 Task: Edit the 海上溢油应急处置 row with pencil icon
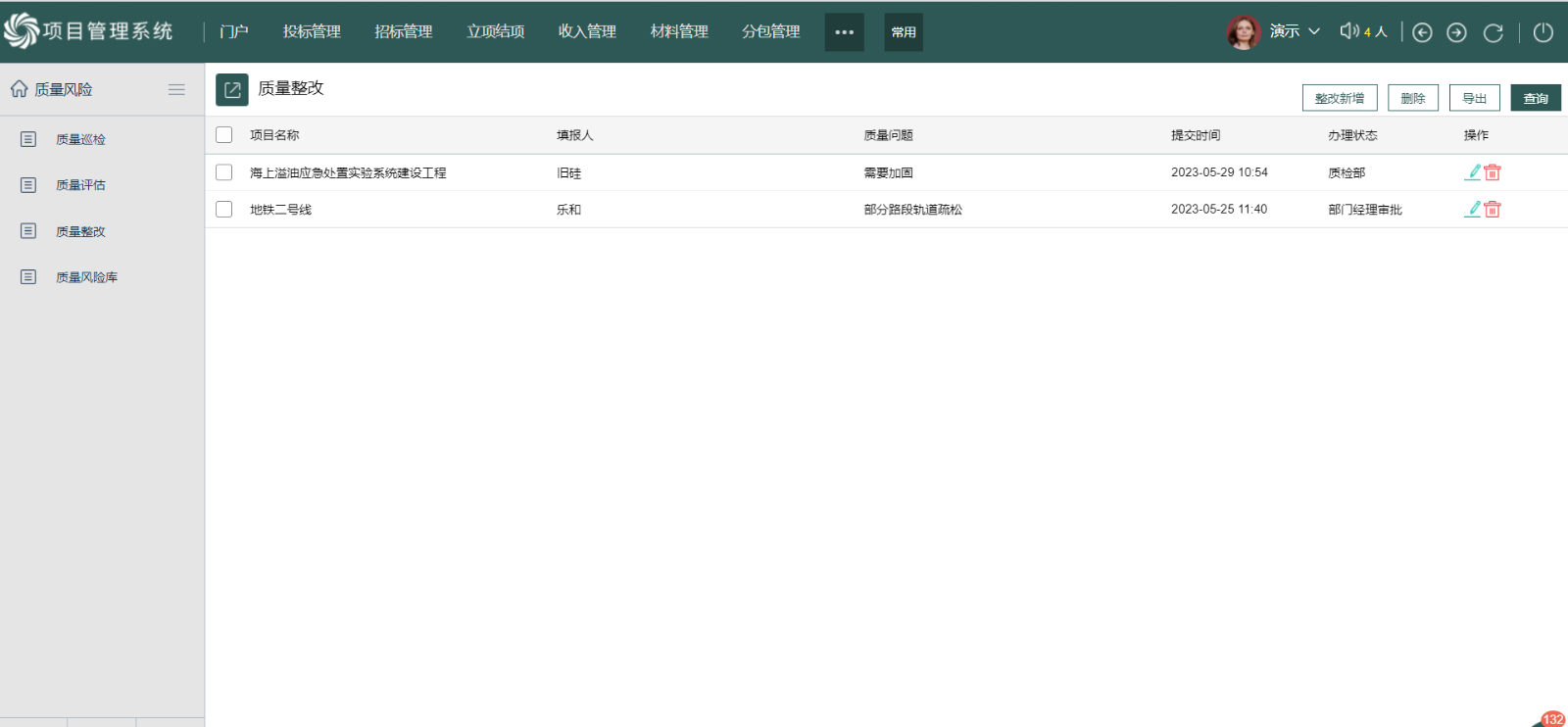1473,172
